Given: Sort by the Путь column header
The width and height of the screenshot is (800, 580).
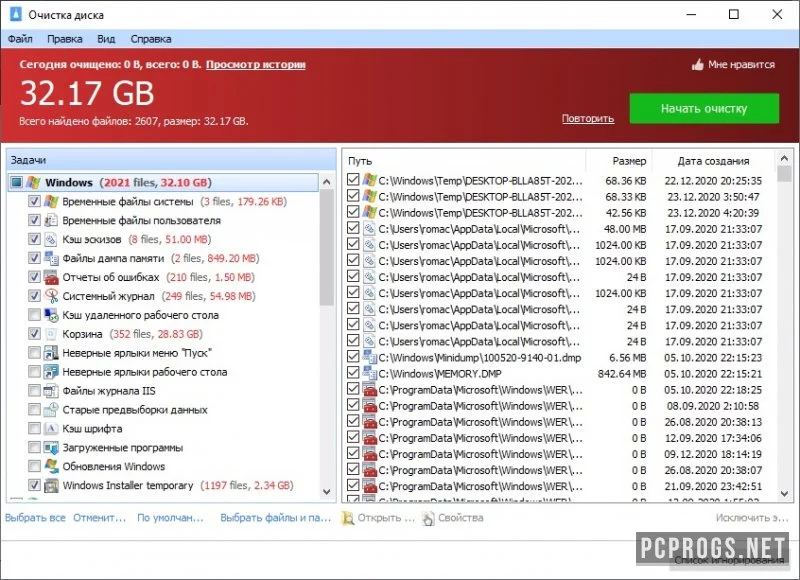Looking at the screenshot, I should click(463, 161).
